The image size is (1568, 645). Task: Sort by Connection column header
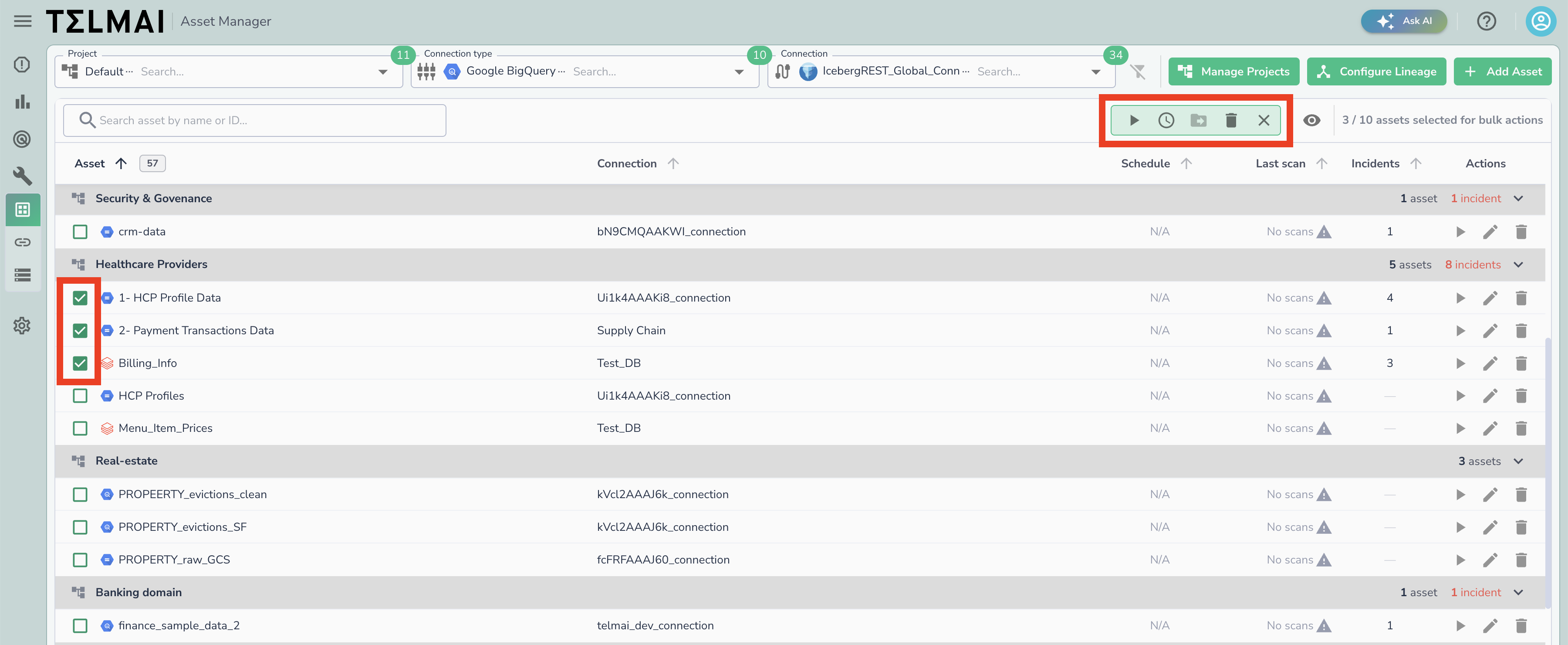click(x=637, y=163)
